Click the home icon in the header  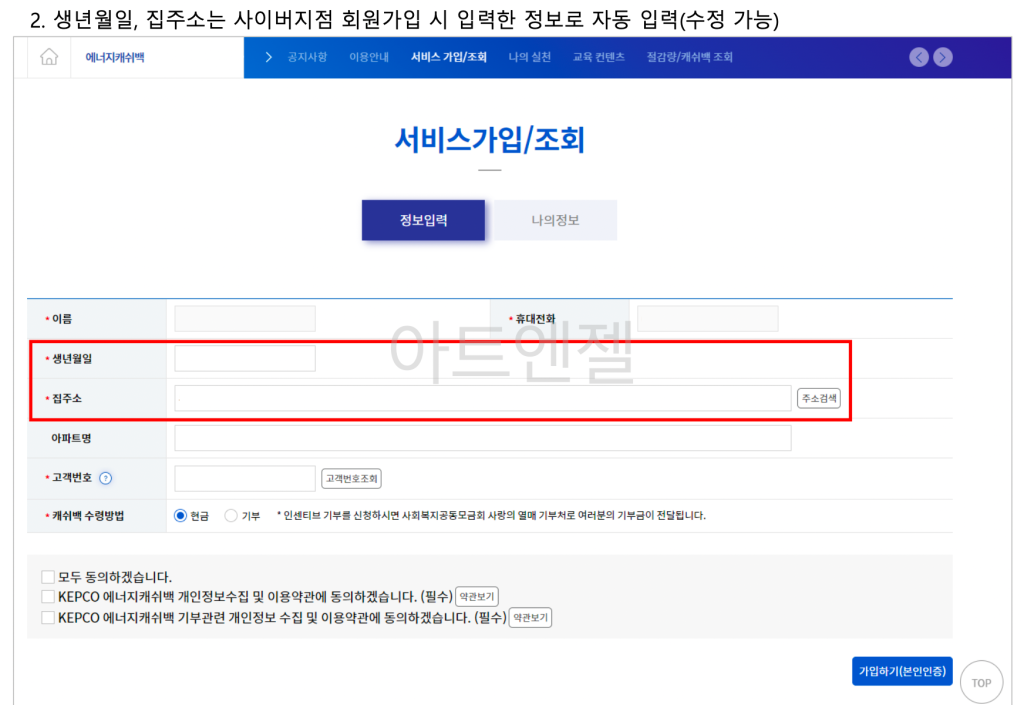(x=47, y=58)
